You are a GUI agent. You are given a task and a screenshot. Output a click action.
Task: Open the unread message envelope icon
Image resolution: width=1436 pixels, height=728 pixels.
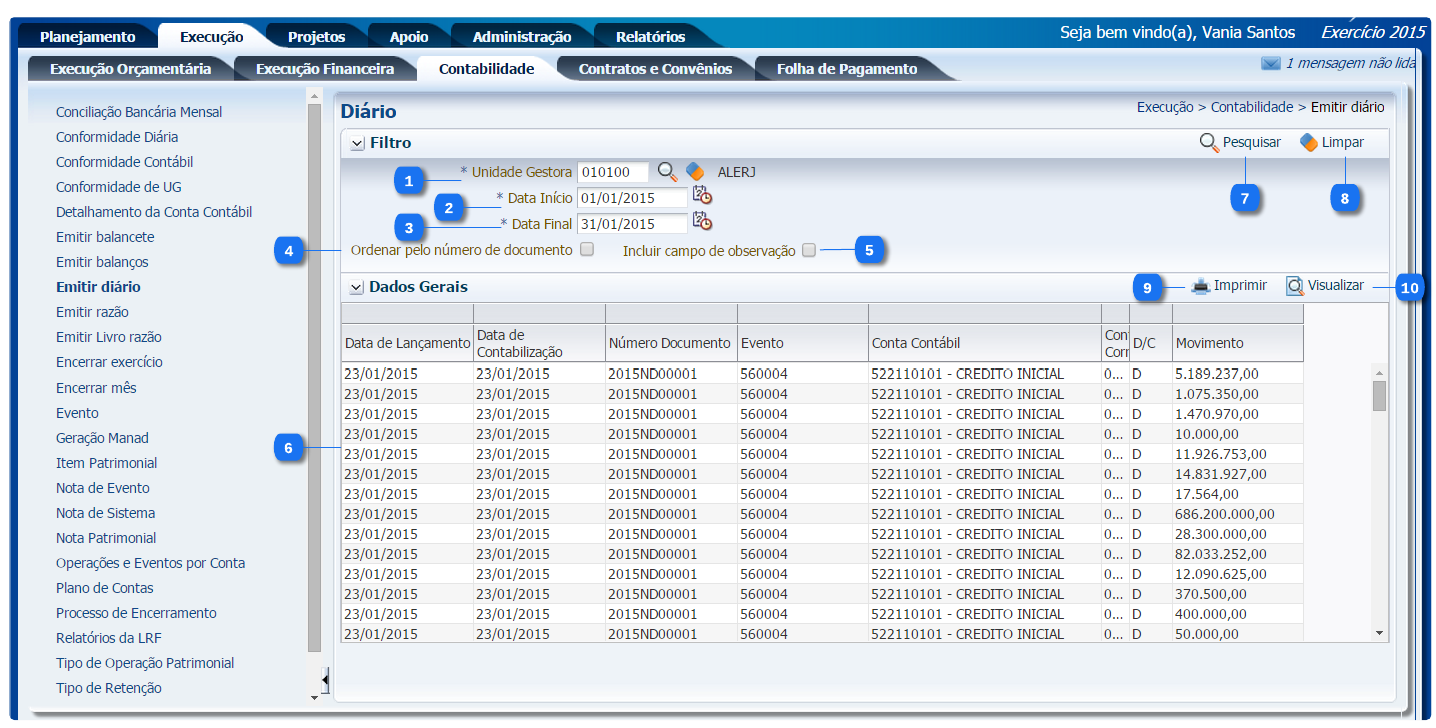click(1270, 64)
